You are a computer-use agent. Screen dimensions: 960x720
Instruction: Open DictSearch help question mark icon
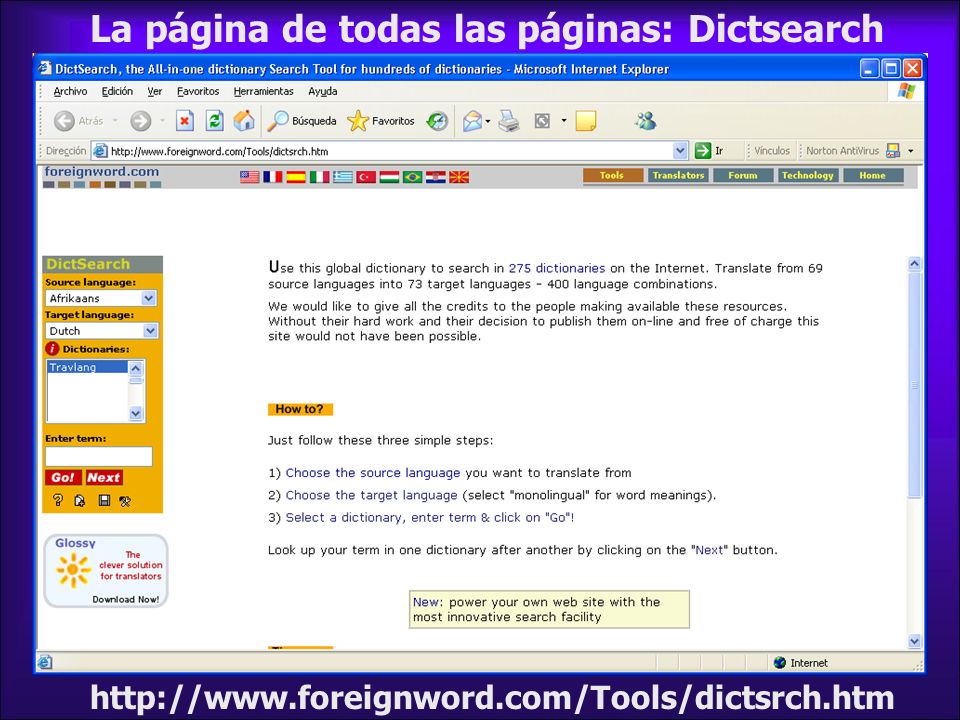58,501
